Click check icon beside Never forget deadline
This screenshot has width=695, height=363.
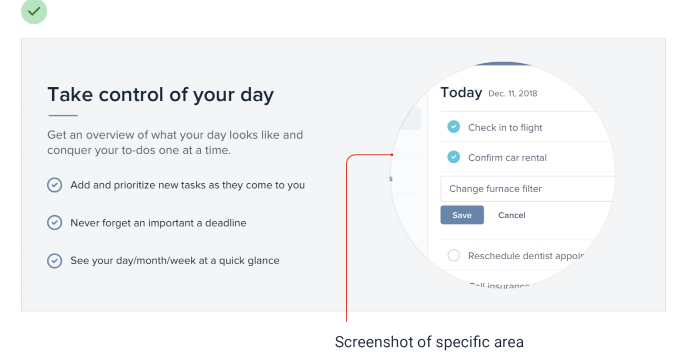coord(55,222)
